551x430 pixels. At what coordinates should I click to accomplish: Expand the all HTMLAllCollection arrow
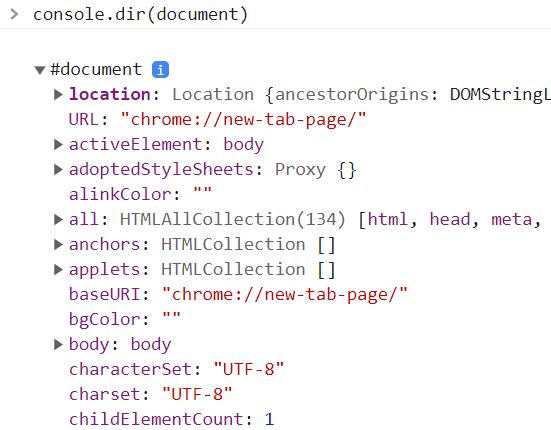pos(58,220)
